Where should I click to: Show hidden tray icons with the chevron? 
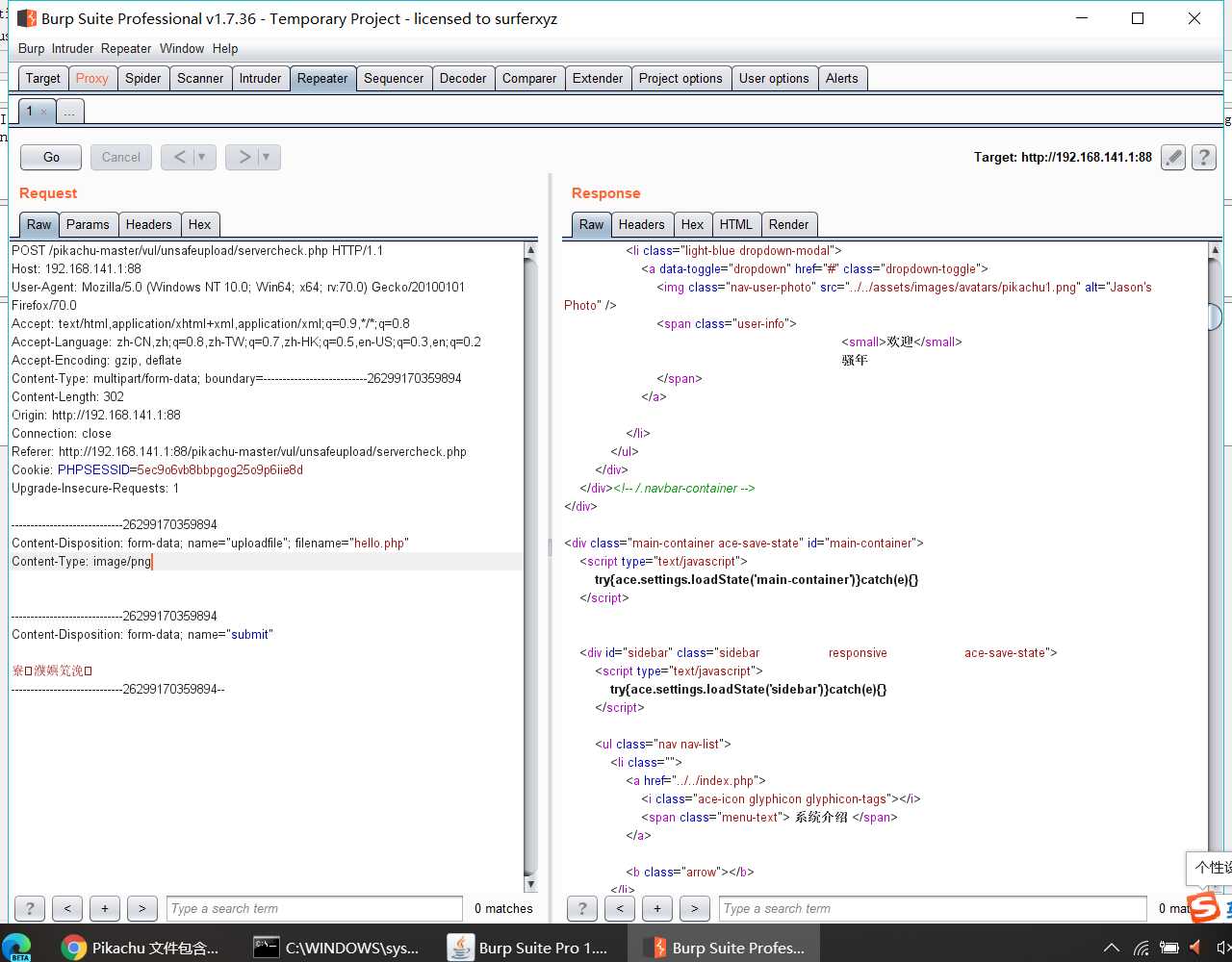coord(1111,948)
